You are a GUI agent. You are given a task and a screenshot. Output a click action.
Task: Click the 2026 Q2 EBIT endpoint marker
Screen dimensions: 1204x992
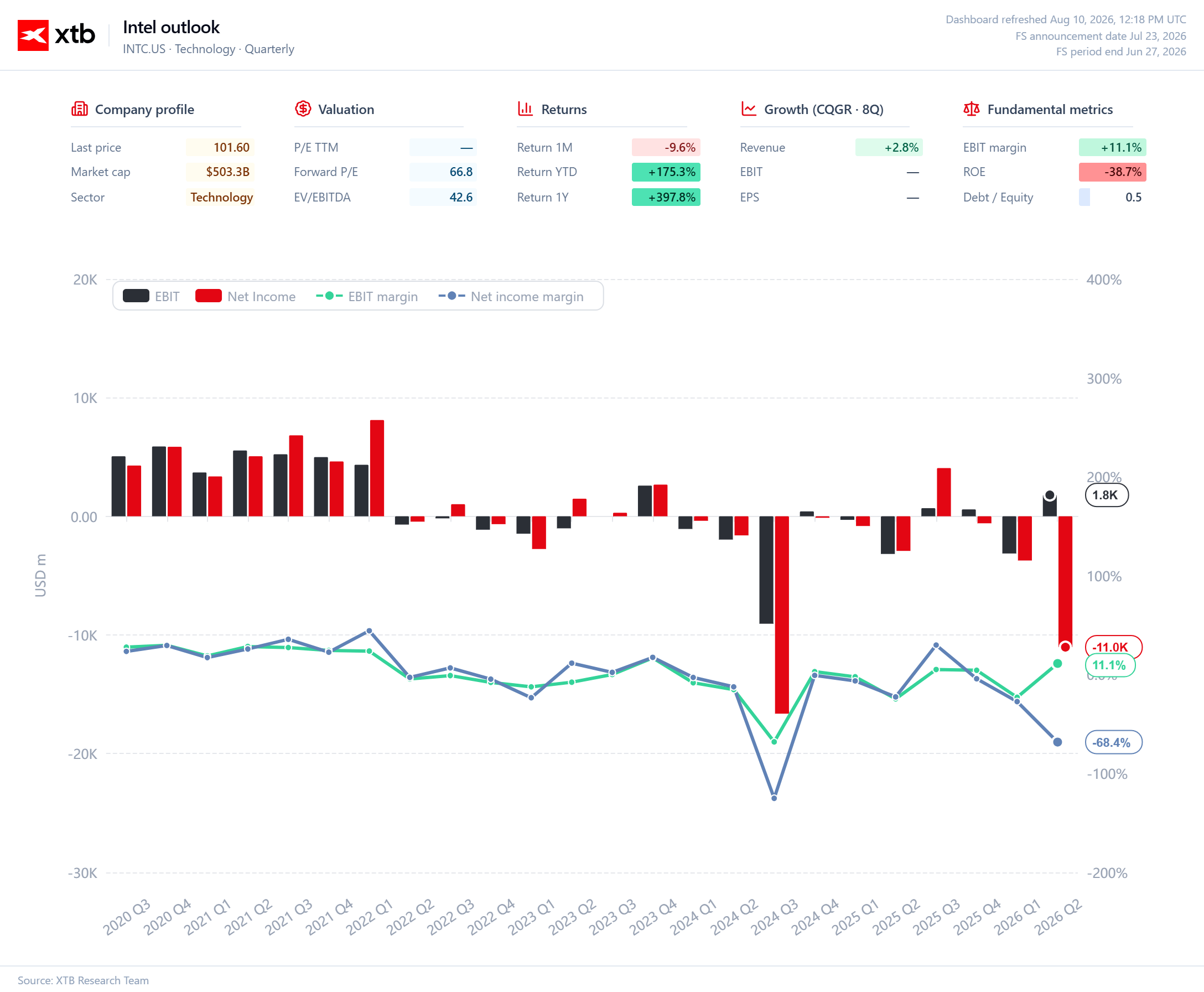pos(1050,495)
